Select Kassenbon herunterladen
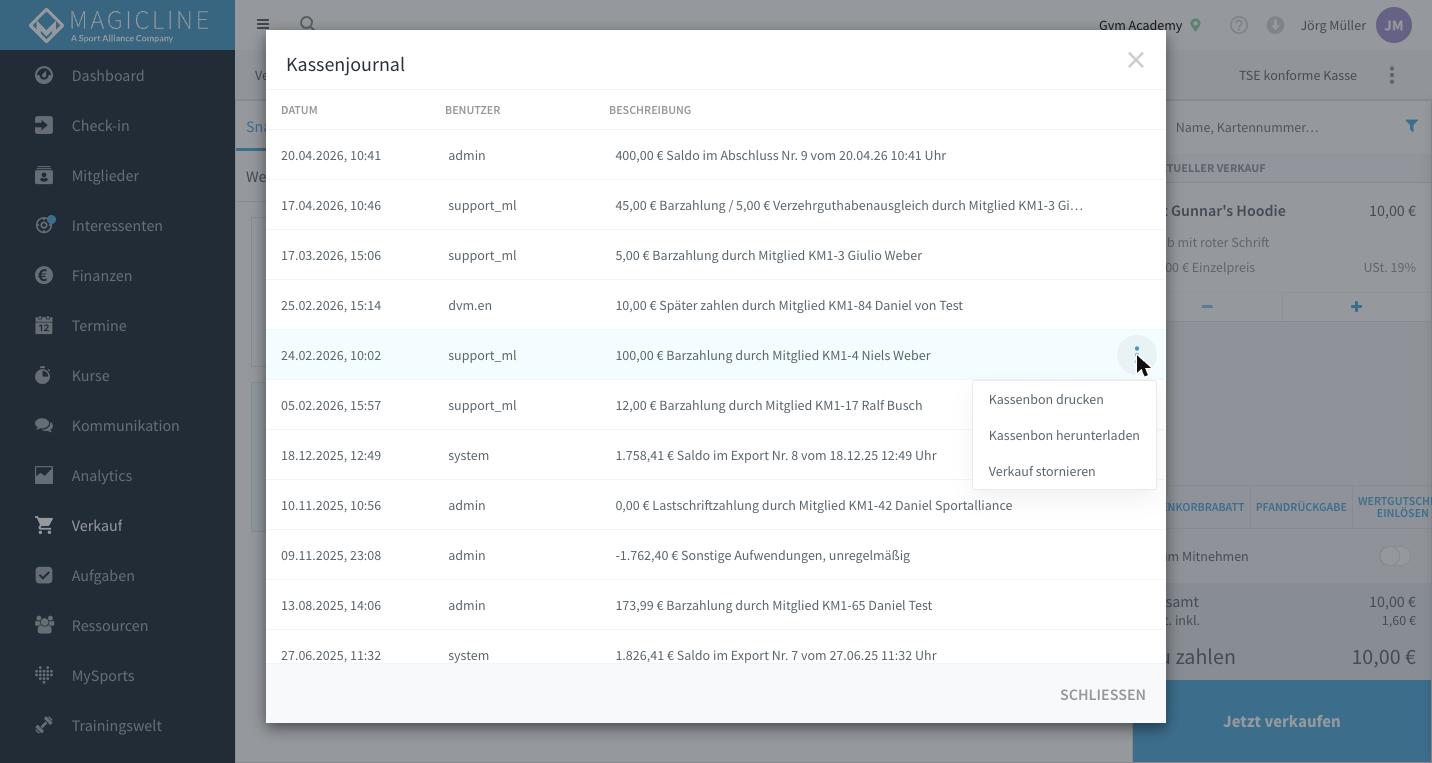 [1064, 435]
